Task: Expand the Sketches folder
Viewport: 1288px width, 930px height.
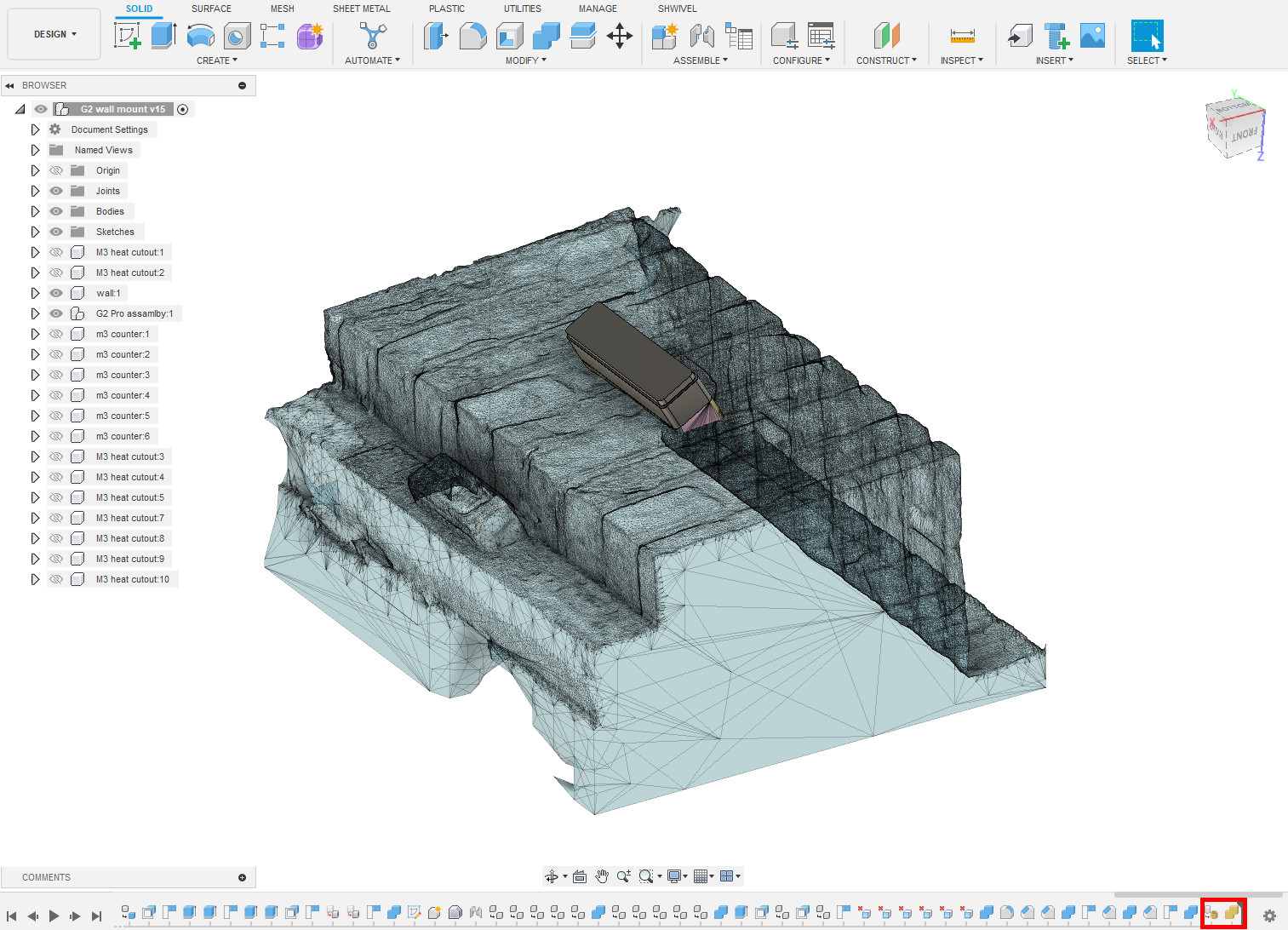Action: pos(35,232)
